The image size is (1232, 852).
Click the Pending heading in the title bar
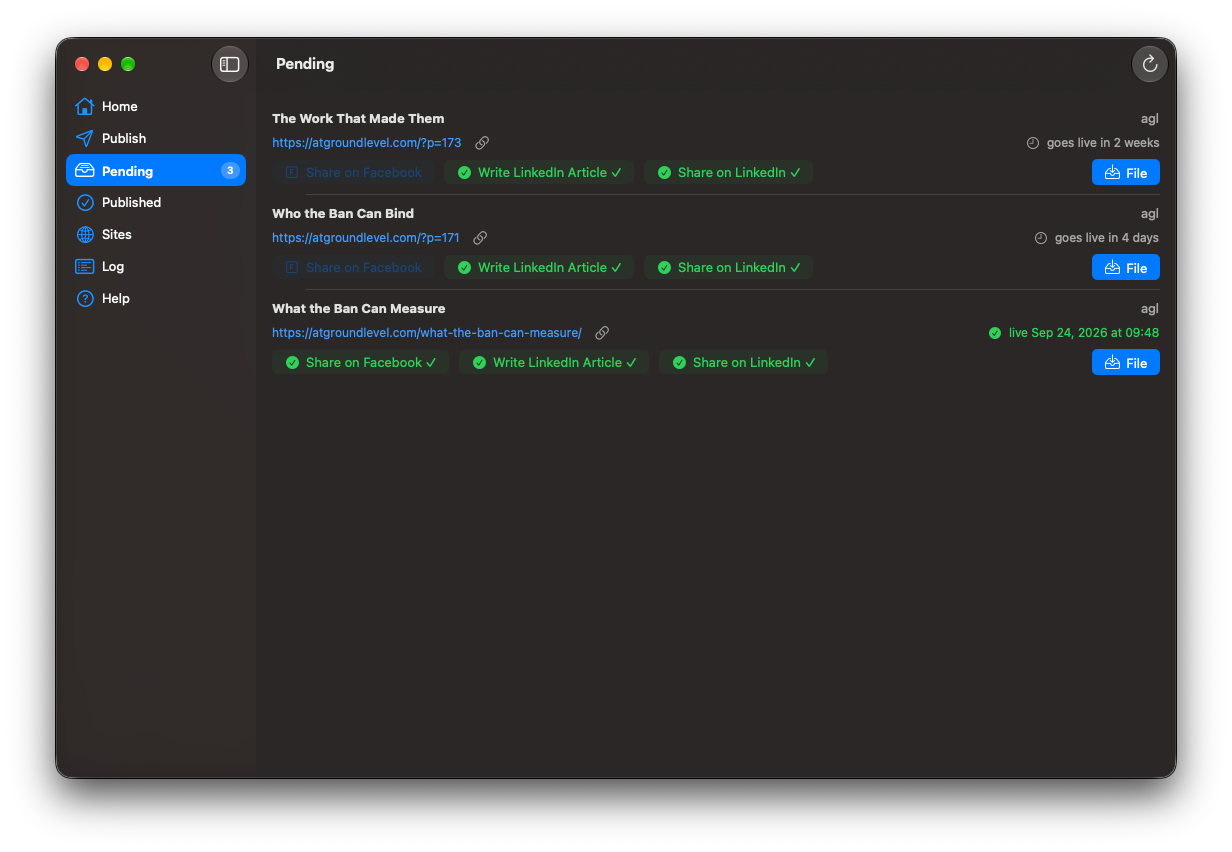point(305,64)
